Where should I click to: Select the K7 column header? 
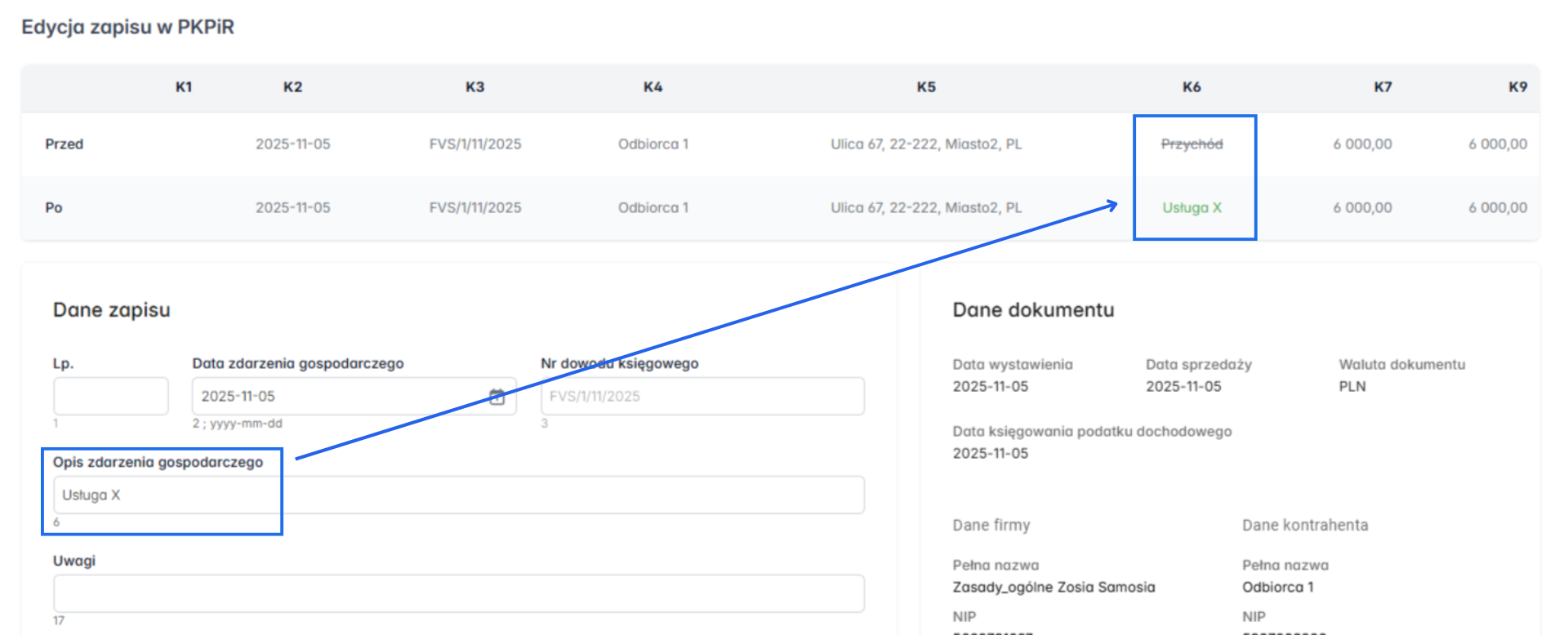[x=1383, y=87]
